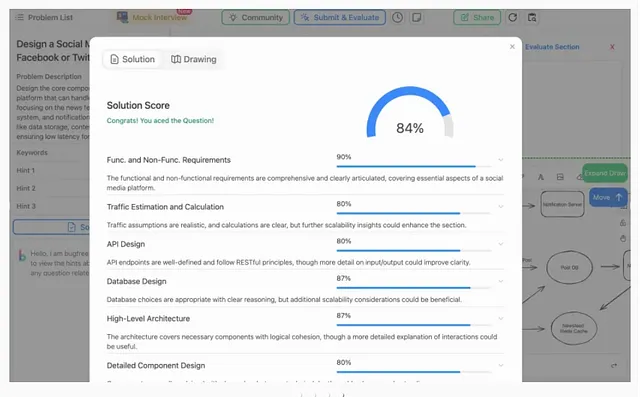
Task: Select the Solution tab
Action: [x=132, y=59]
